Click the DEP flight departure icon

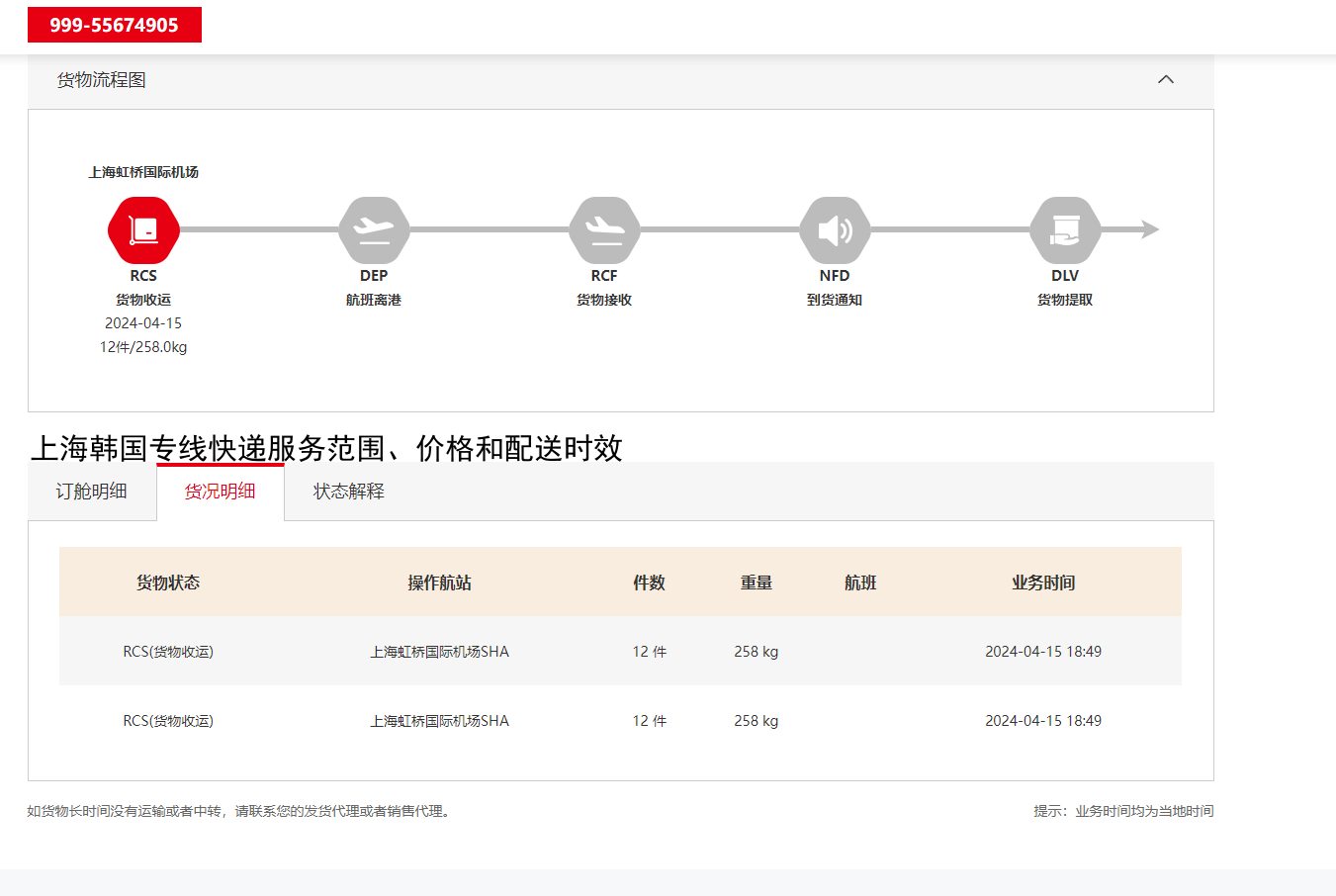pyautogui.click(x=374, y=230)
